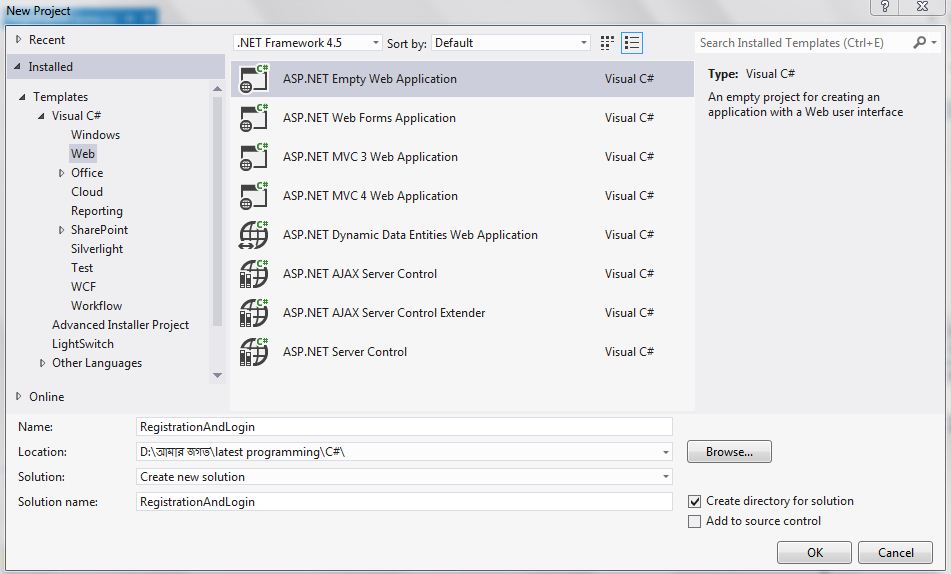
Task: Select Silverlight in the templates tree
Action: click(97, 249)
